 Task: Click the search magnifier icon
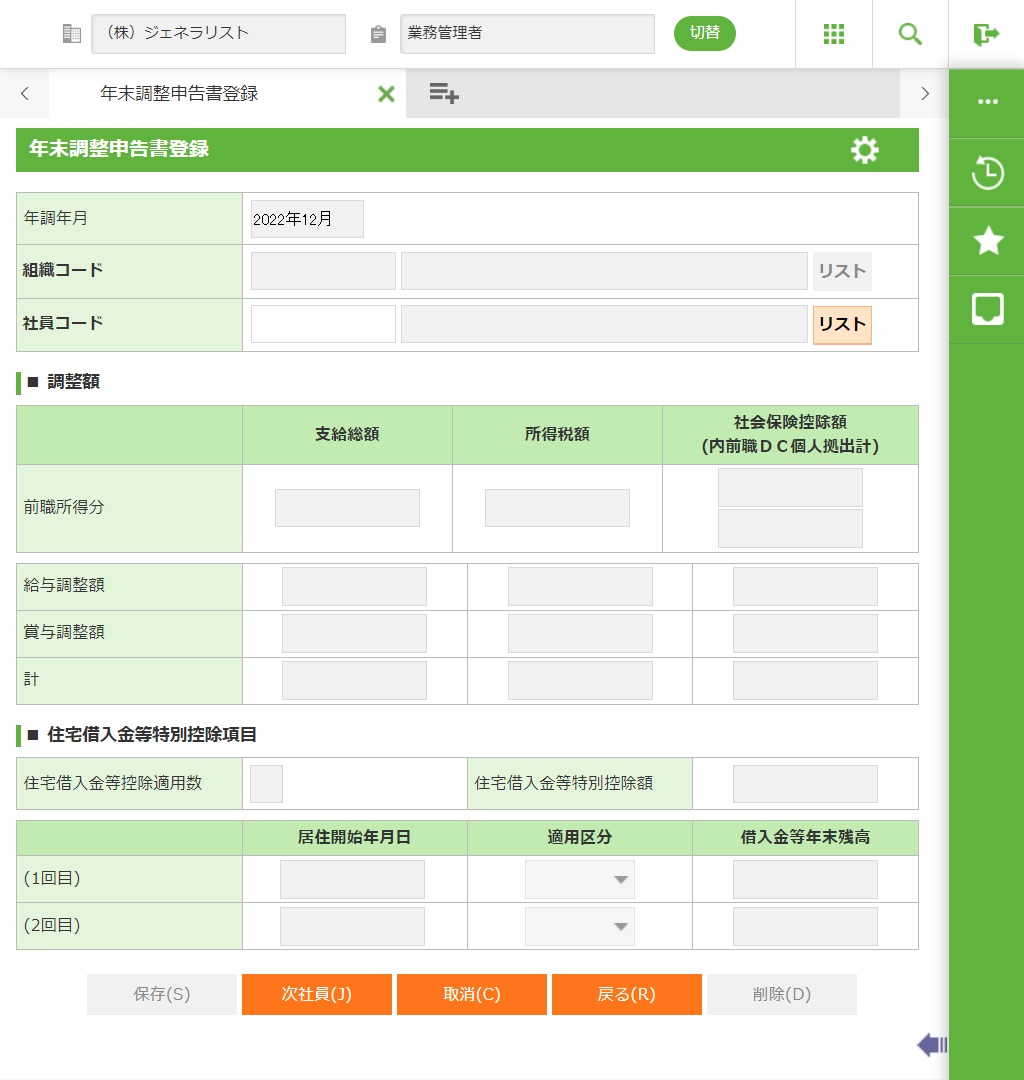(x=910, y=34)
